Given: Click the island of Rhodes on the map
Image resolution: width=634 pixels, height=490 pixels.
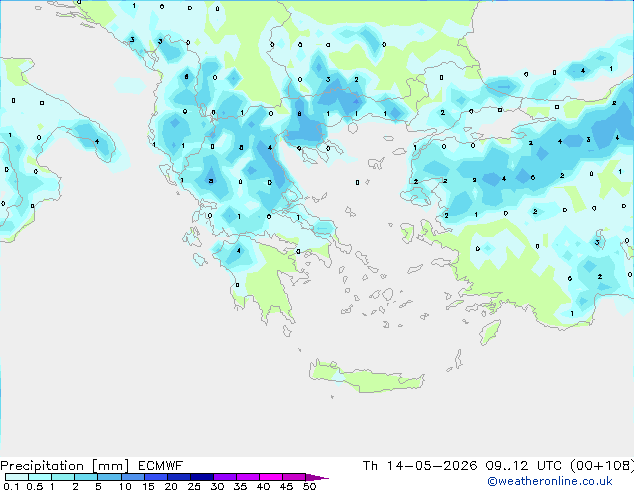Looking at the screenshot, I should pyautogui.click(x=490, y=332).
